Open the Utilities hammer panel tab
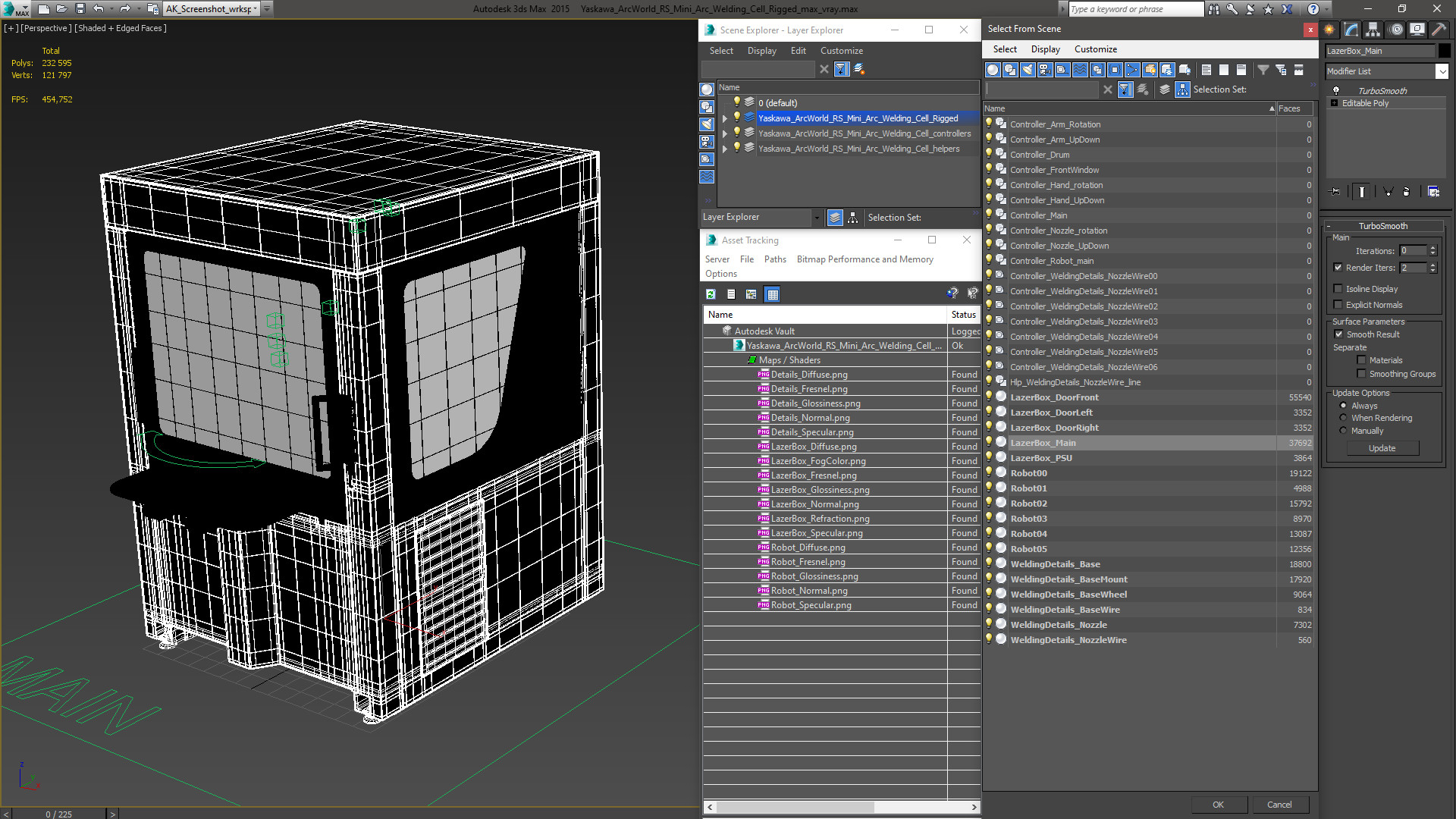 (x=1439, y=30)
